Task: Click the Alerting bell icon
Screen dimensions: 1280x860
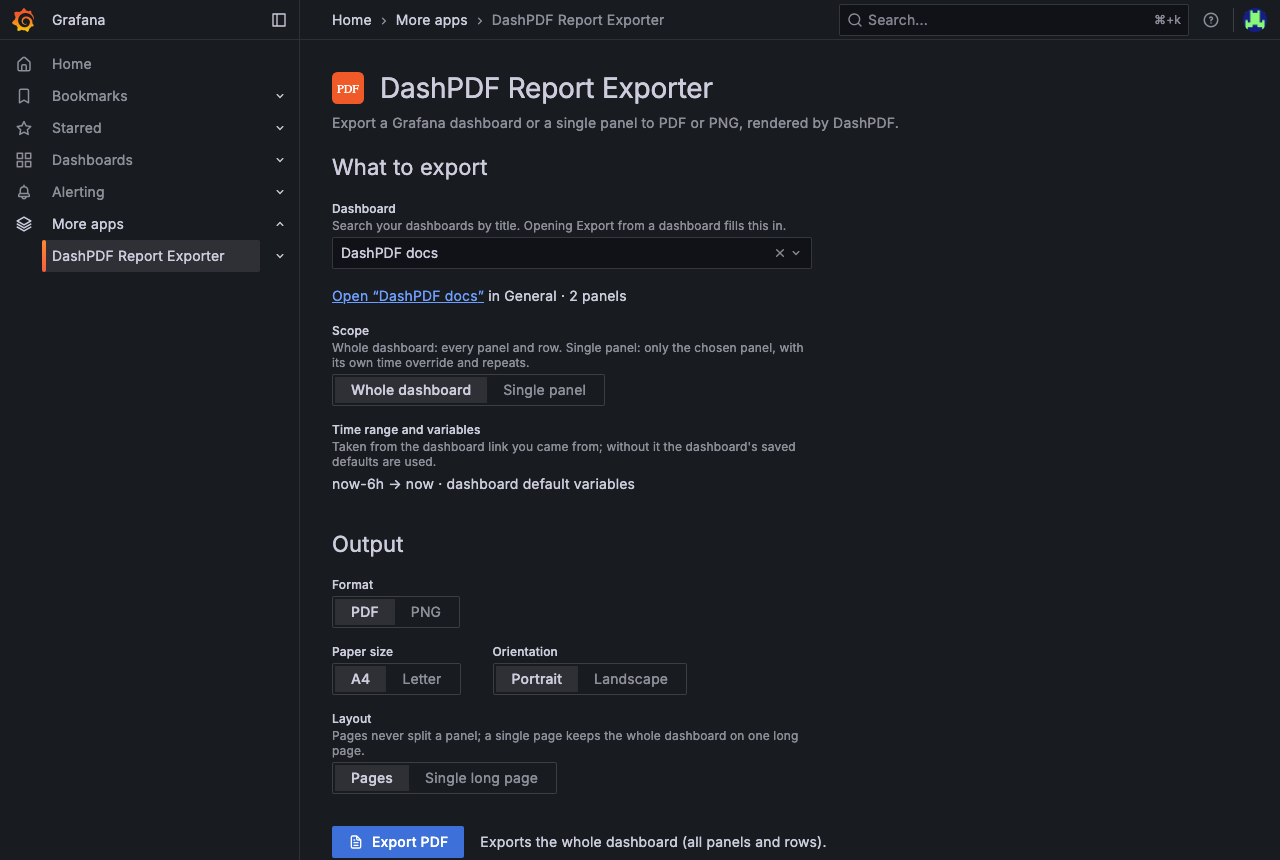Action: pos(24,192)
